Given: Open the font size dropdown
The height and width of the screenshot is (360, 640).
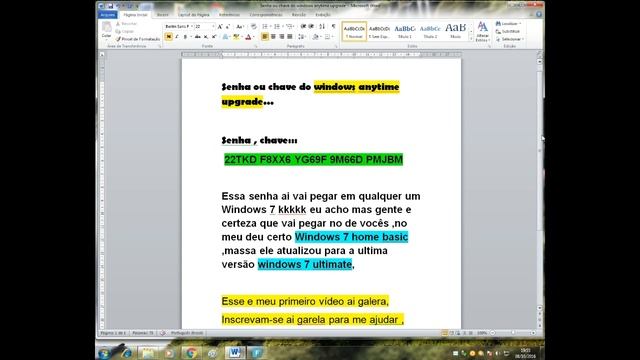Looking at the screenshot, I should [x=213, y=27].
